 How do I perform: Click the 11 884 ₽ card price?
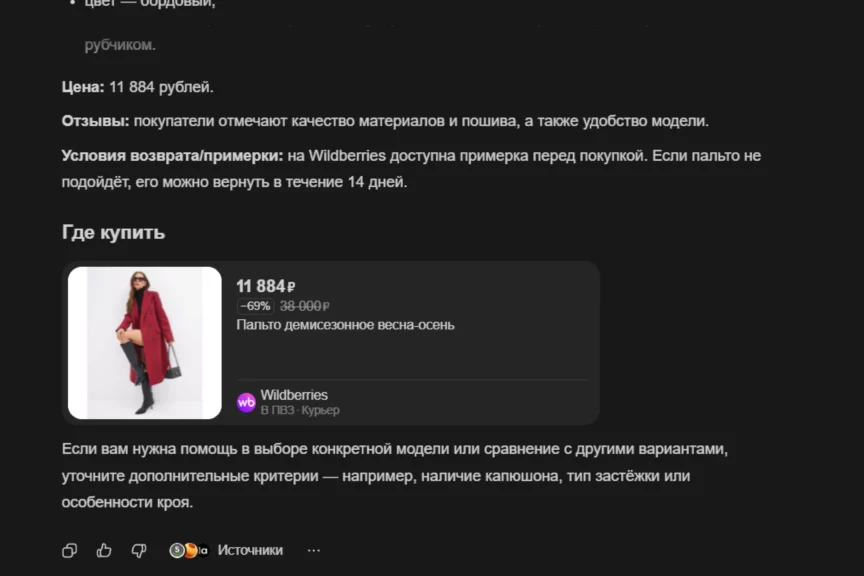coord(266,286)
